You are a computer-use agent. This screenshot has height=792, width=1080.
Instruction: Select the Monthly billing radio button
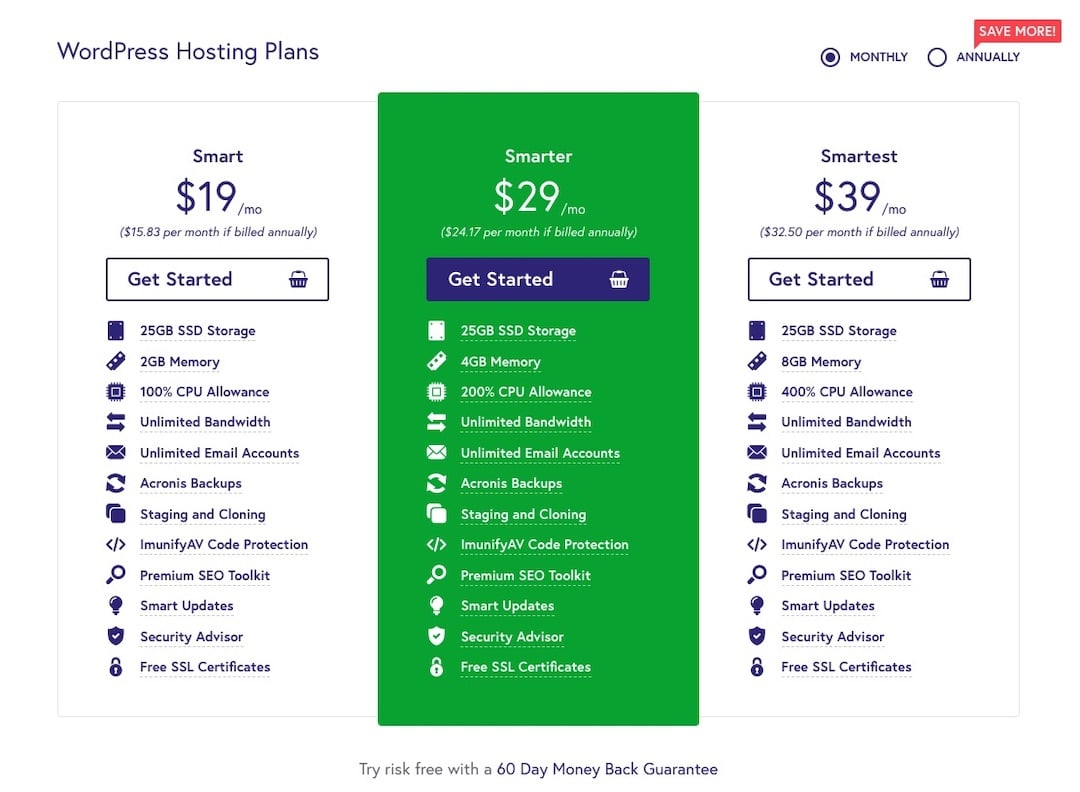830,57
